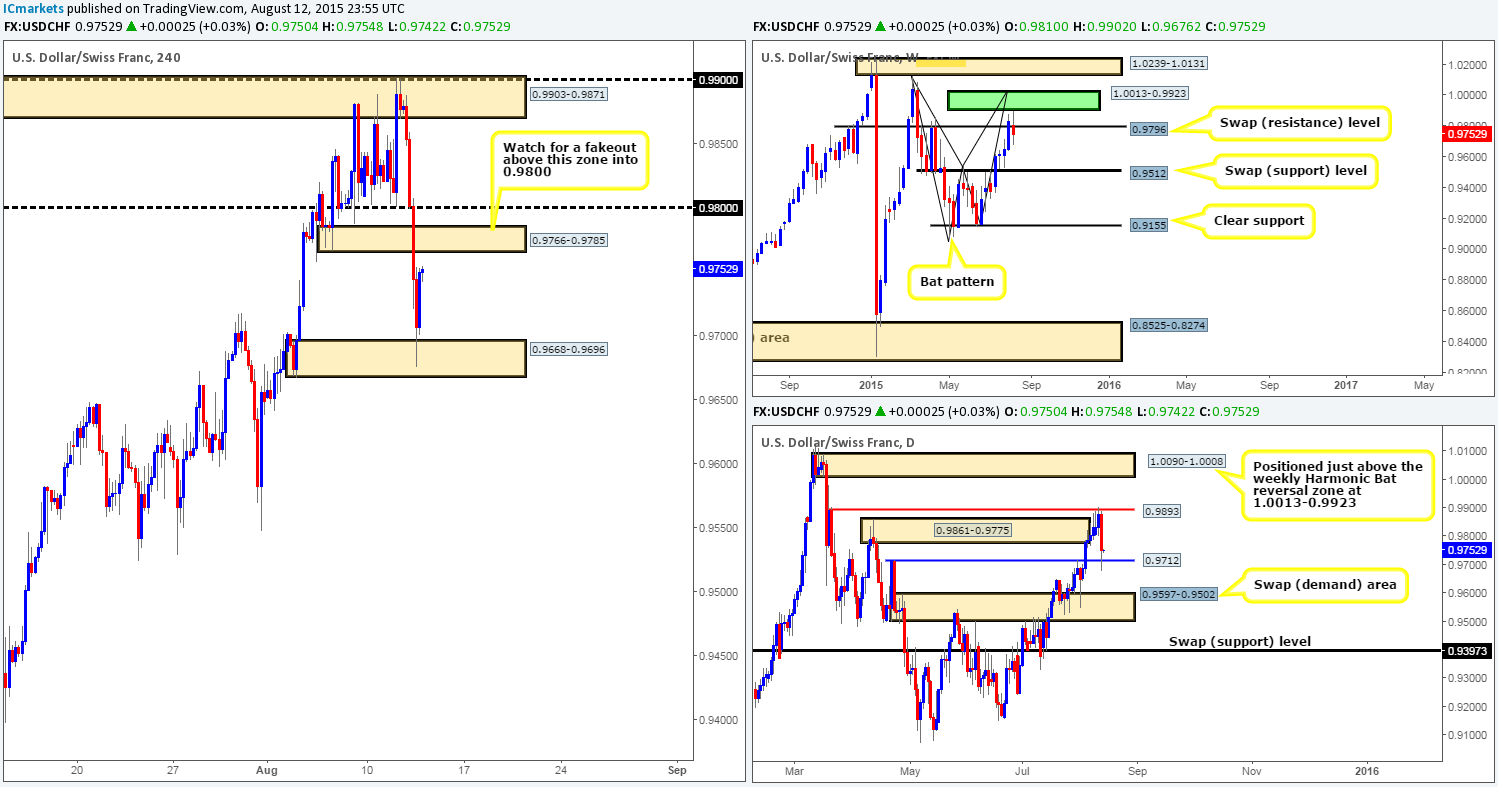Select the '0.9861-0.9775' daily zone label
Image resolution: width=1498 pixels, height=787 pixels.
(x=972, y=531)
